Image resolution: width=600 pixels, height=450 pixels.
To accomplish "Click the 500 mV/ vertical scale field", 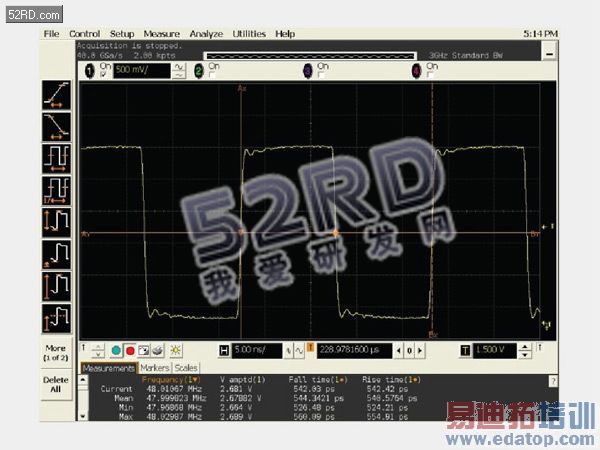I will pos(142,71).
